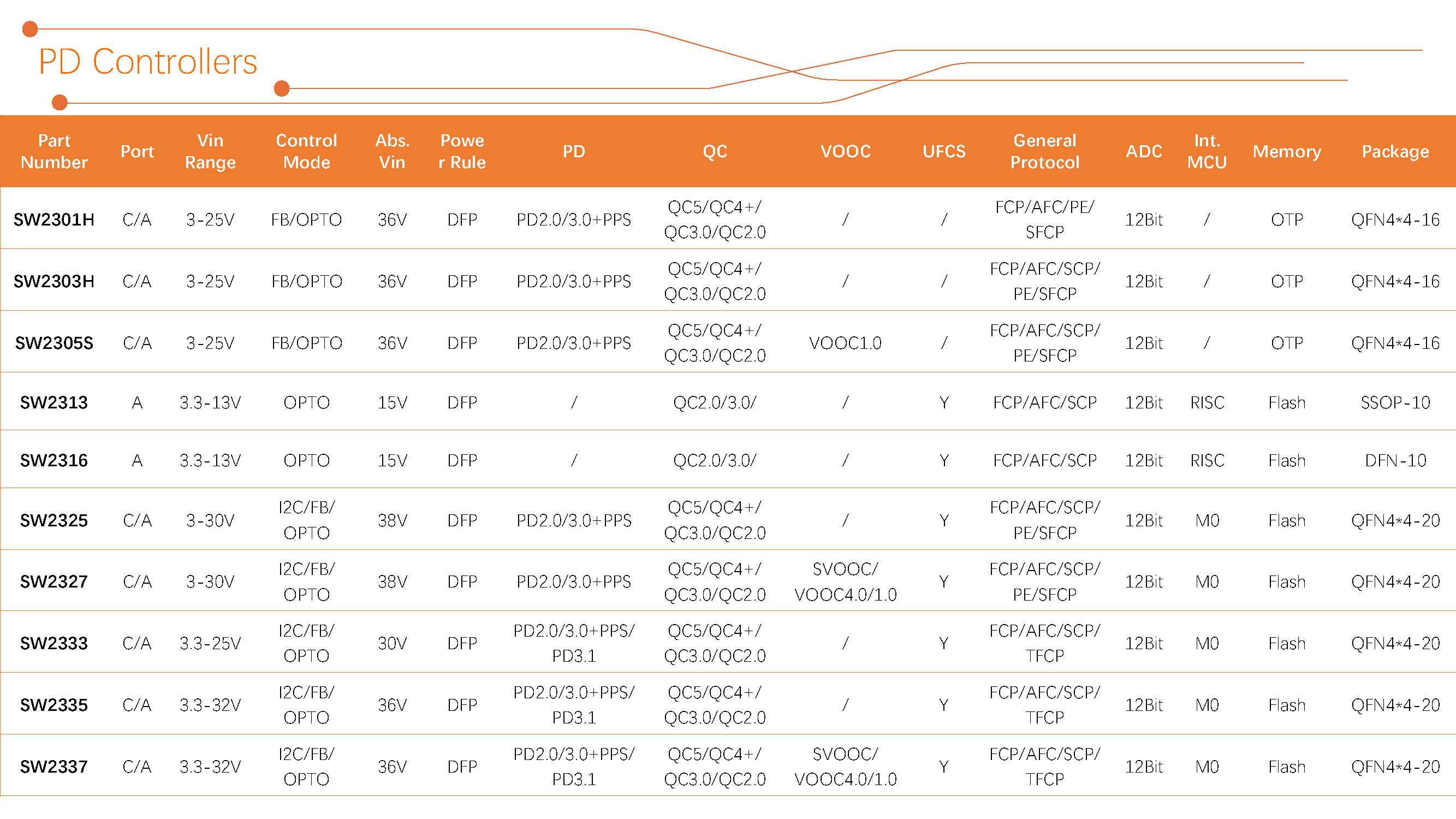1456x819 pixels.
Task: Click the SSOP-10 package cell
Action: [x=1395, y=402]
